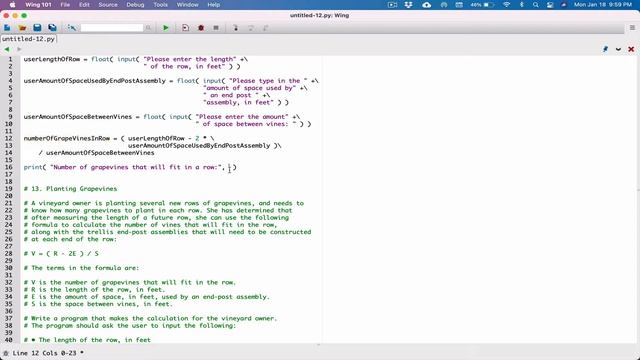
Task: Click the screen recording menu bar icon
Action: coord(392,5)
